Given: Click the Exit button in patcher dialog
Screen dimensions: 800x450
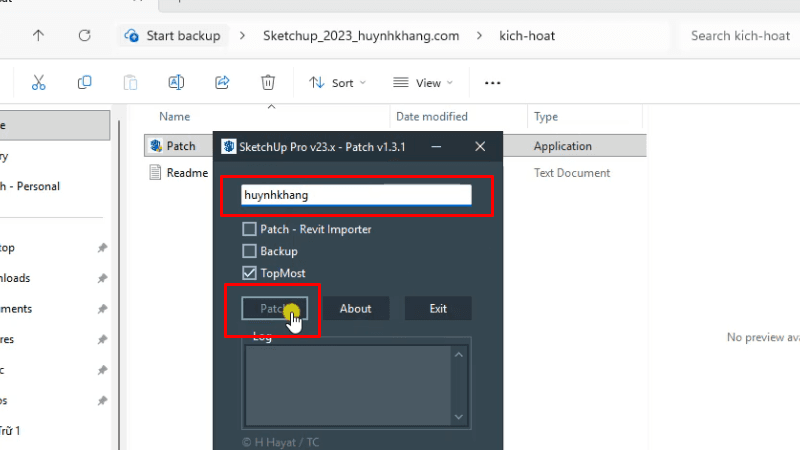Looking at the screenshot, I should pyautogui.click(x=438, y=309).
